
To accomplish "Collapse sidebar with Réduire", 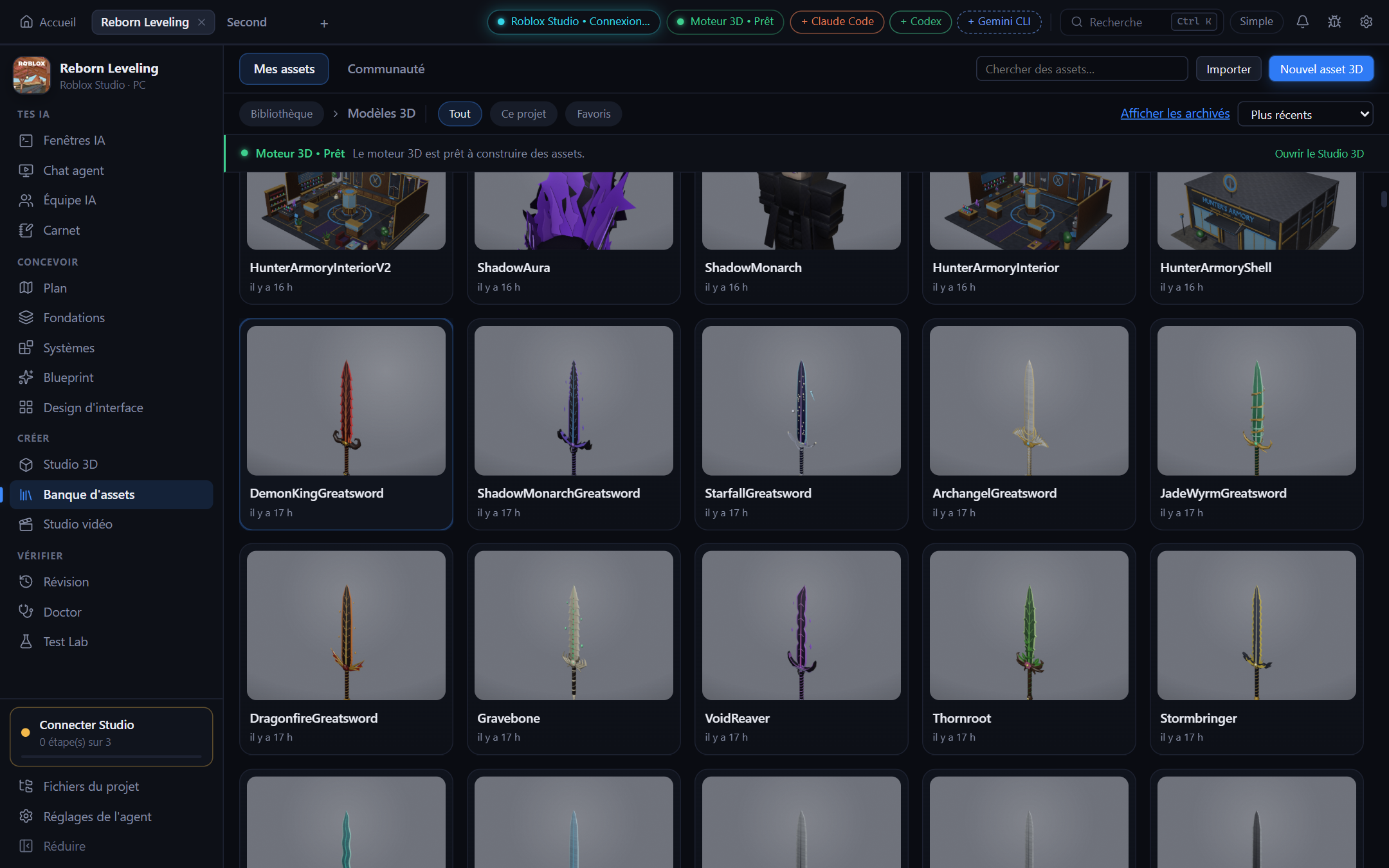I will coord(111,846).
